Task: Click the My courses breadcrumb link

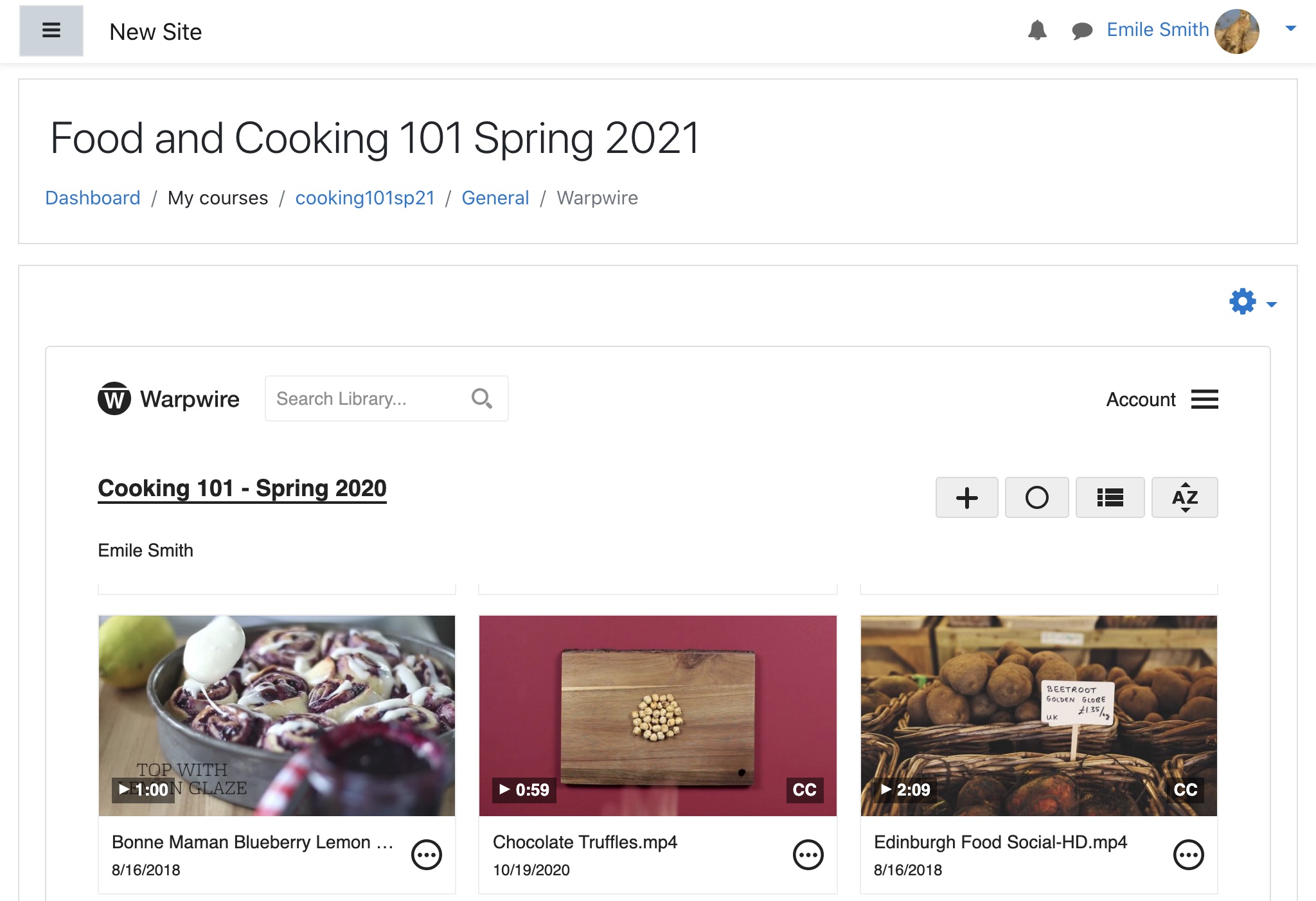Action: 217,196
